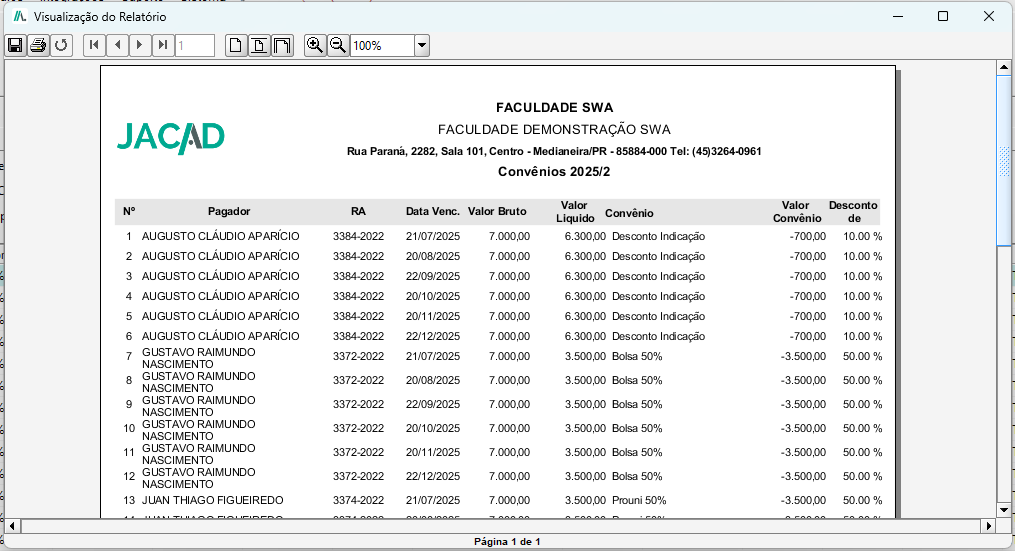Viewport: 1015px width, 551px height.
Task: Maximize the report viewer window
Action: coord(943,16)
